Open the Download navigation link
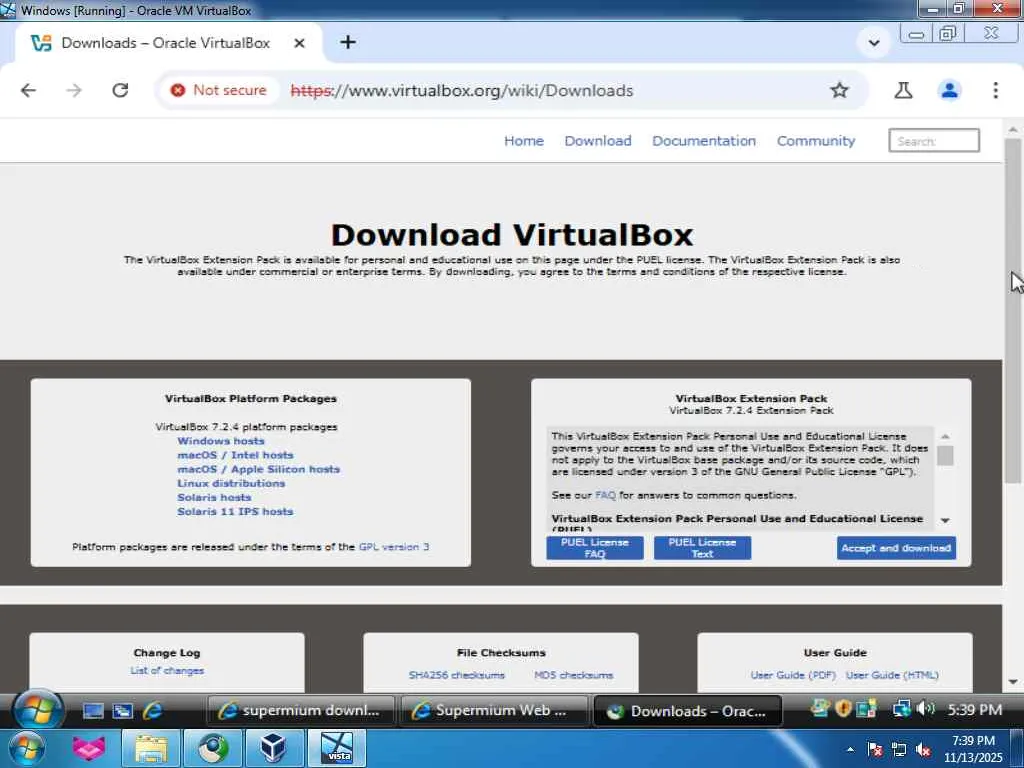Viewport: 1024px width, 768px height. [x=598, y=141]
